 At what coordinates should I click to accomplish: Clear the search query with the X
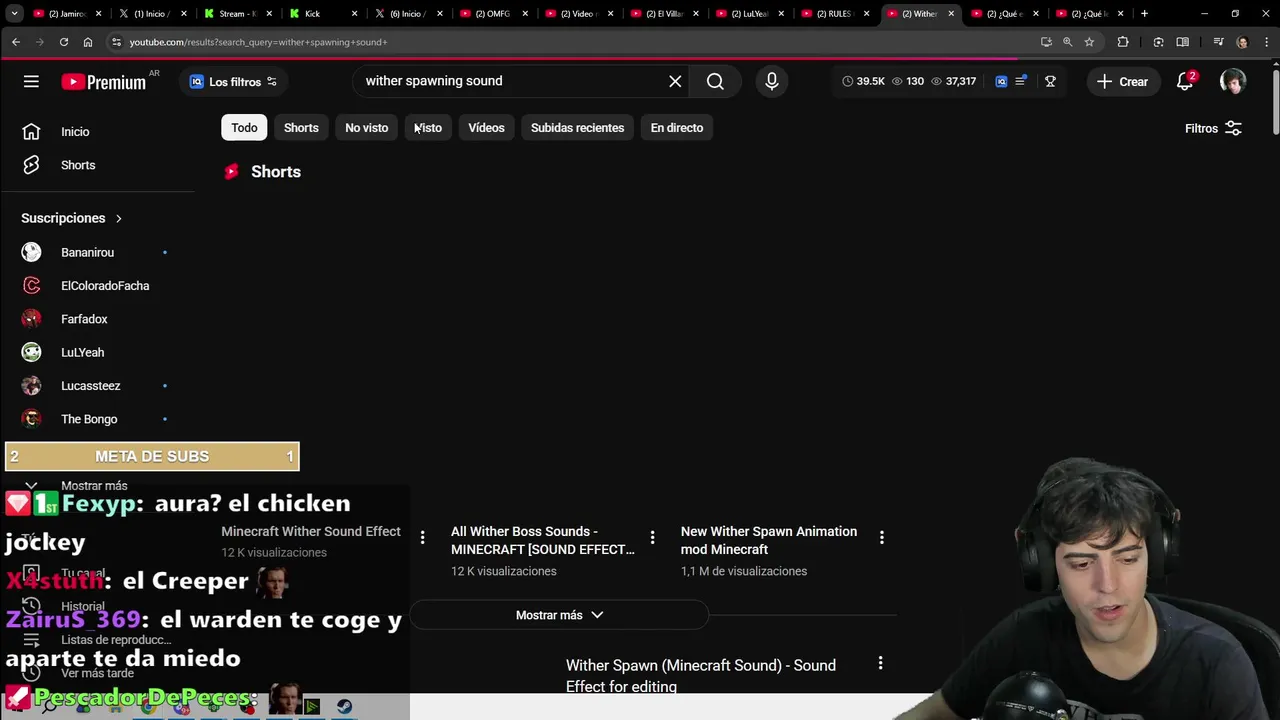coord(675,81)
